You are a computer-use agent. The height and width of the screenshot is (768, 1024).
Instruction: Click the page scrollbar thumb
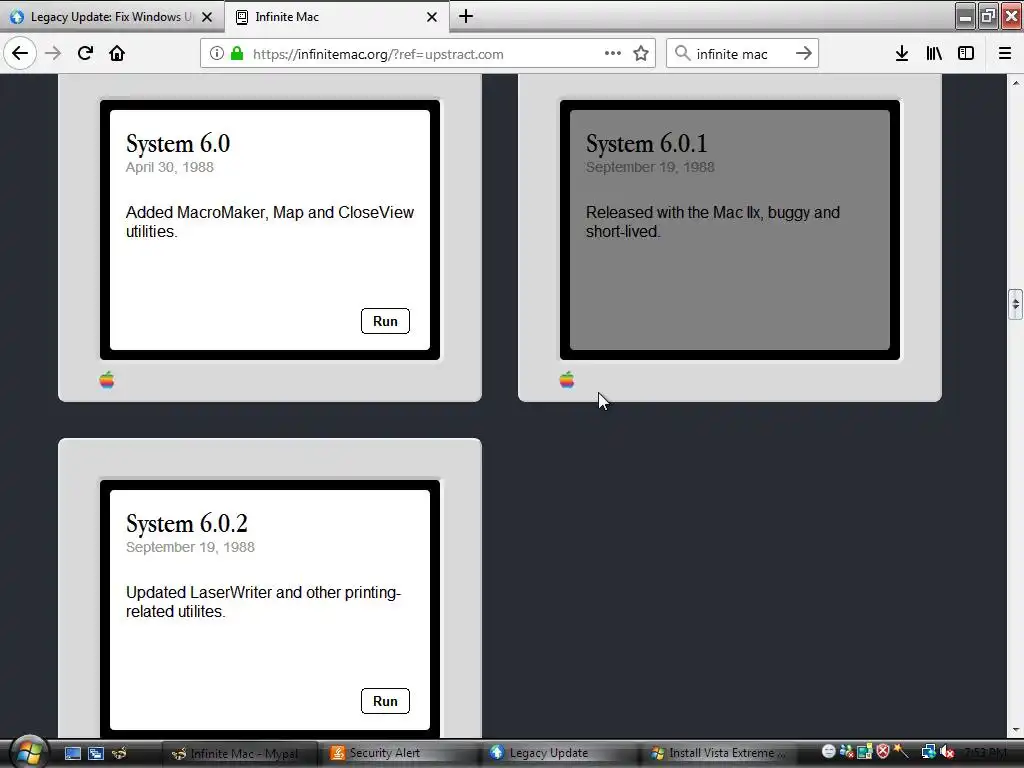tap(1015, 304)
